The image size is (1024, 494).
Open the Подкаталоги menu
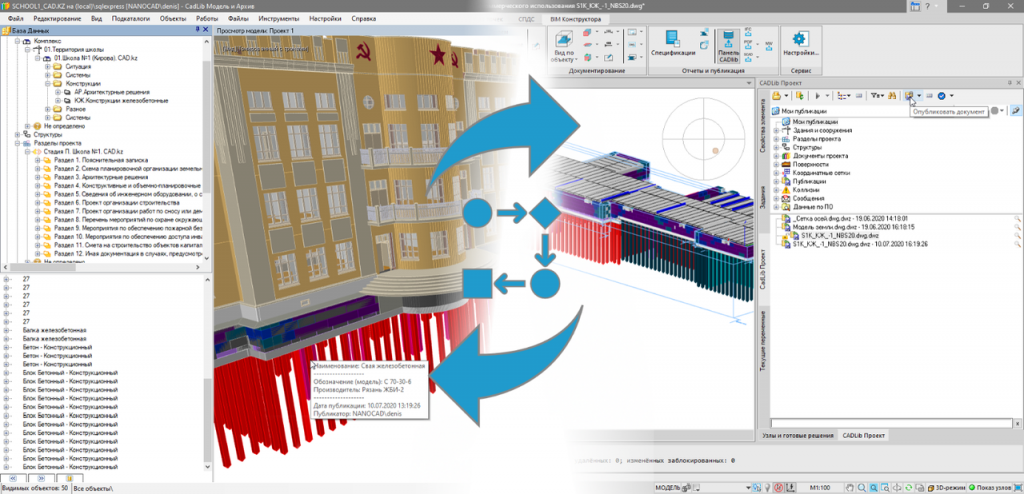(131, 19)
